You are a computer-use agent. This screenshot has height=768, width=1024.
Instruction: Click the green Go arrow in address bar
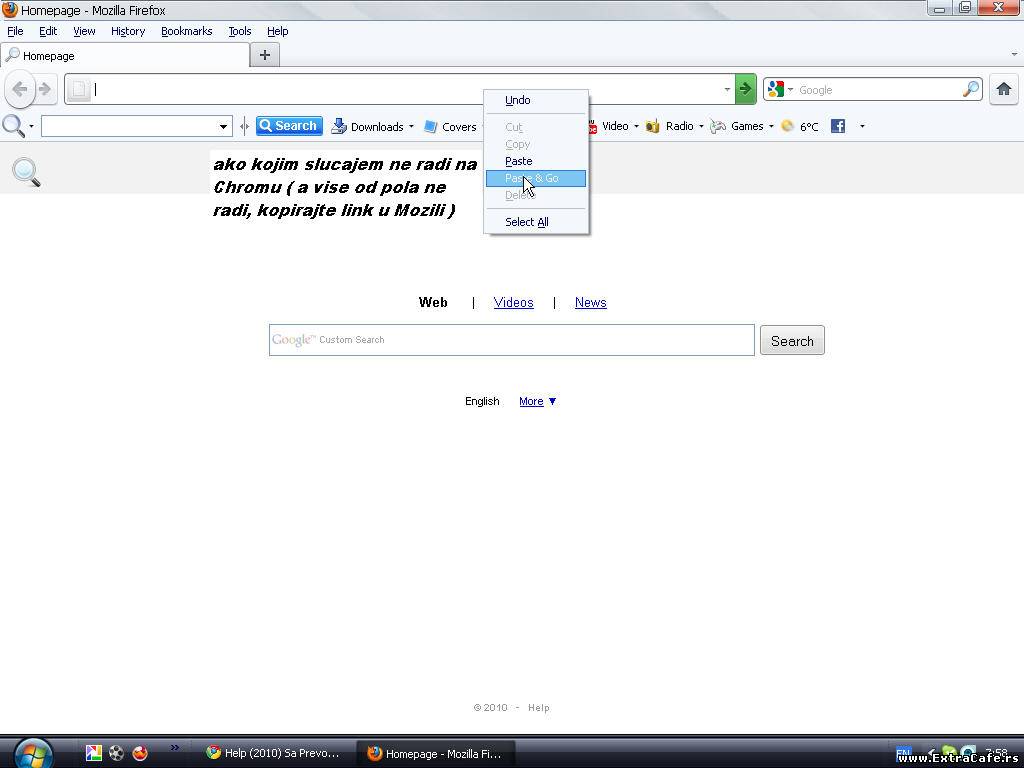point(745,89)
